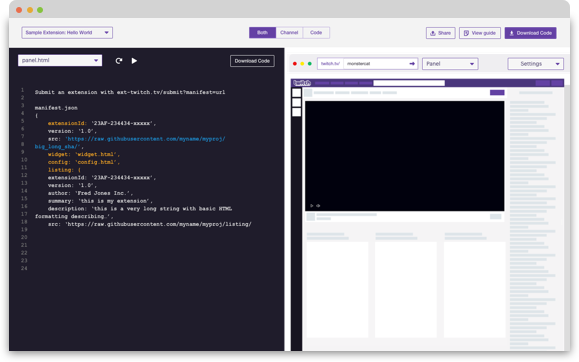Click the "summary: 'this is my extension'" line
Image resolution: width=579 pixels, height=362 pixels.
[100, 201]
